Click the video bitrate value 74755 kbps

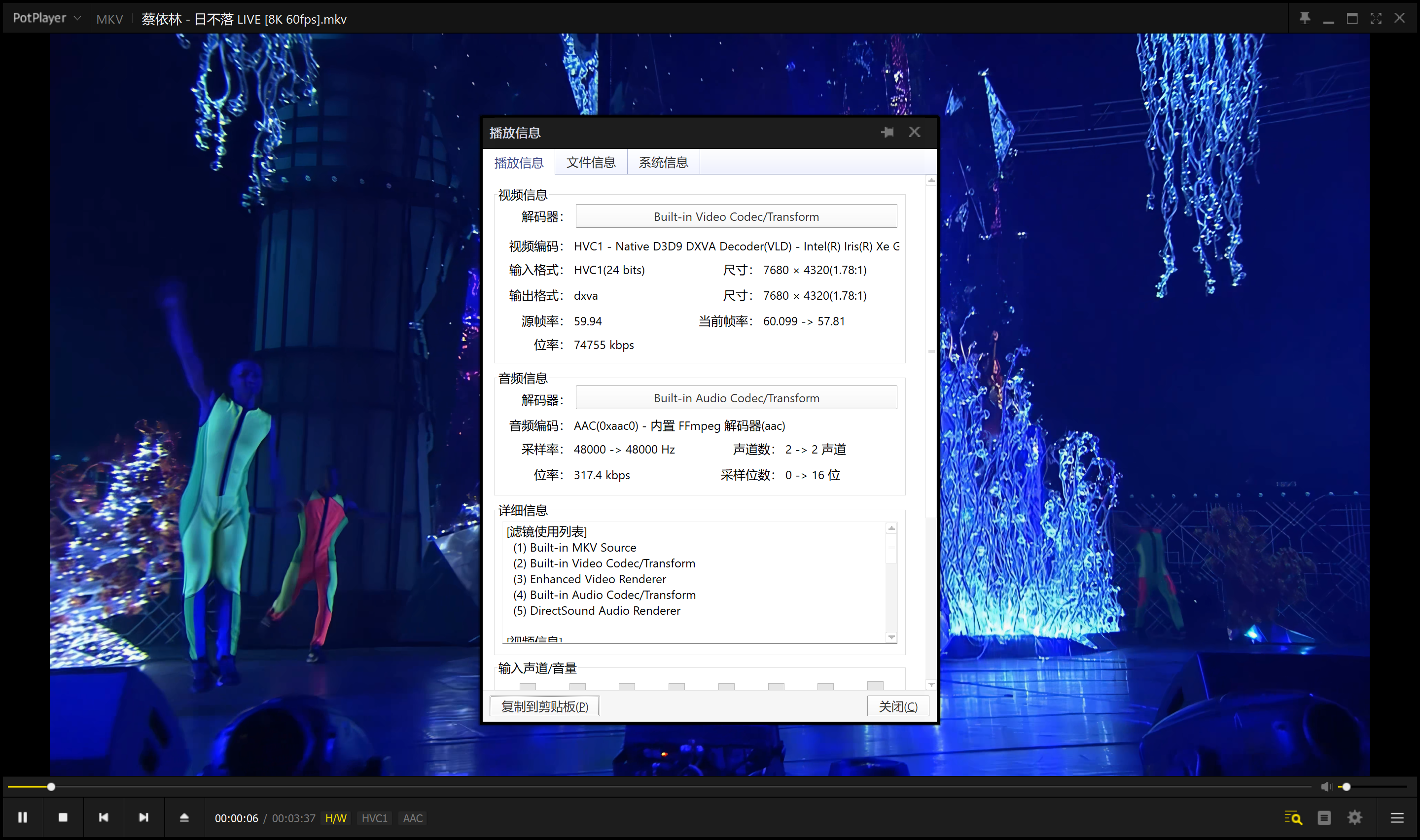click(x=604, y=345)
